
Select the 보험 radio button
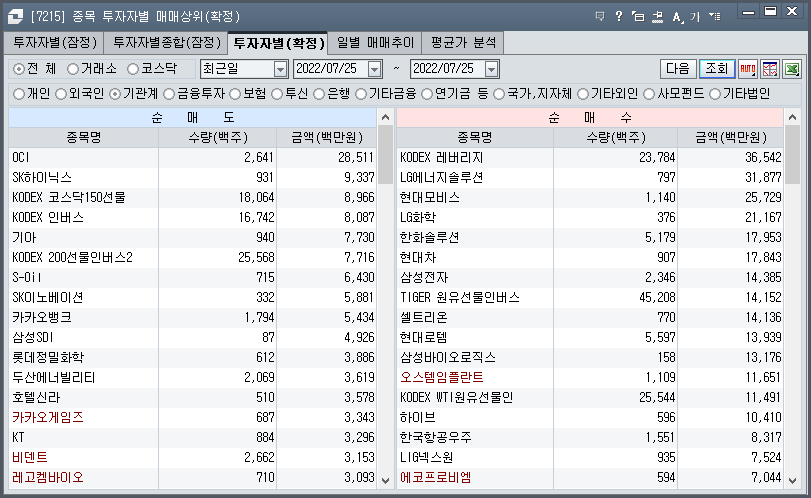pyautogui.click(x=235, y=94)
